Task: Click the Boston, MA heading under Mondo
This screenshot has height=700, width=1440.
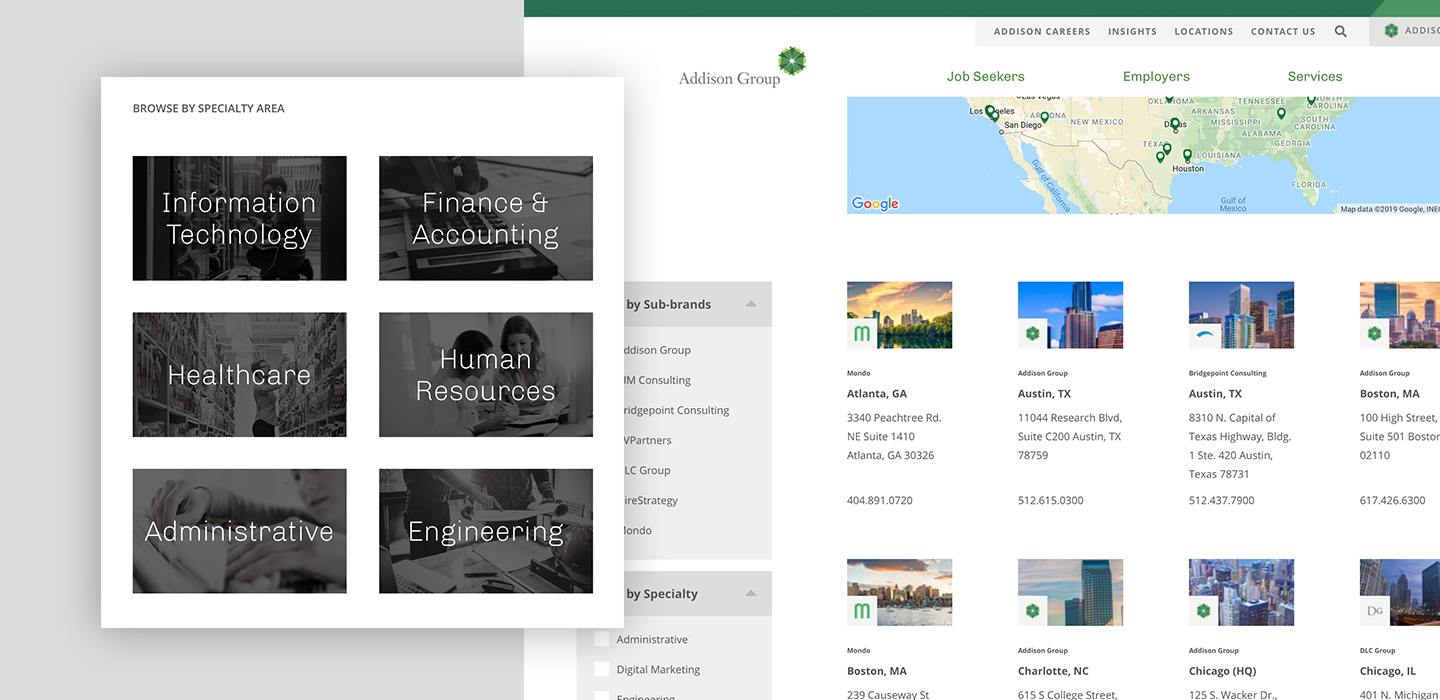Action: [x=876, y=671]
